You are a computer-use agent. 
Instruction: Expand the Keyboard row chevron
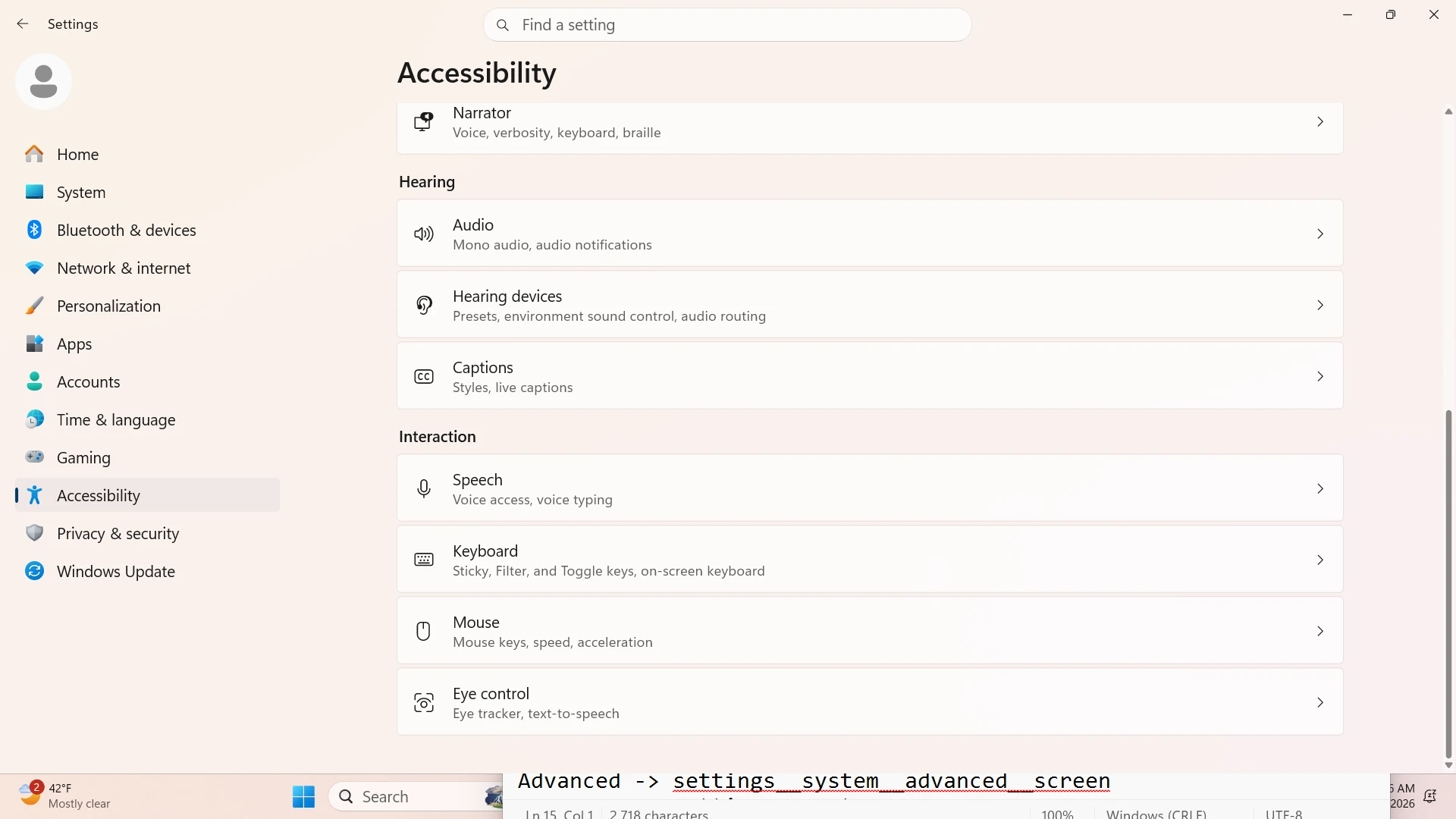[1320, 560]
